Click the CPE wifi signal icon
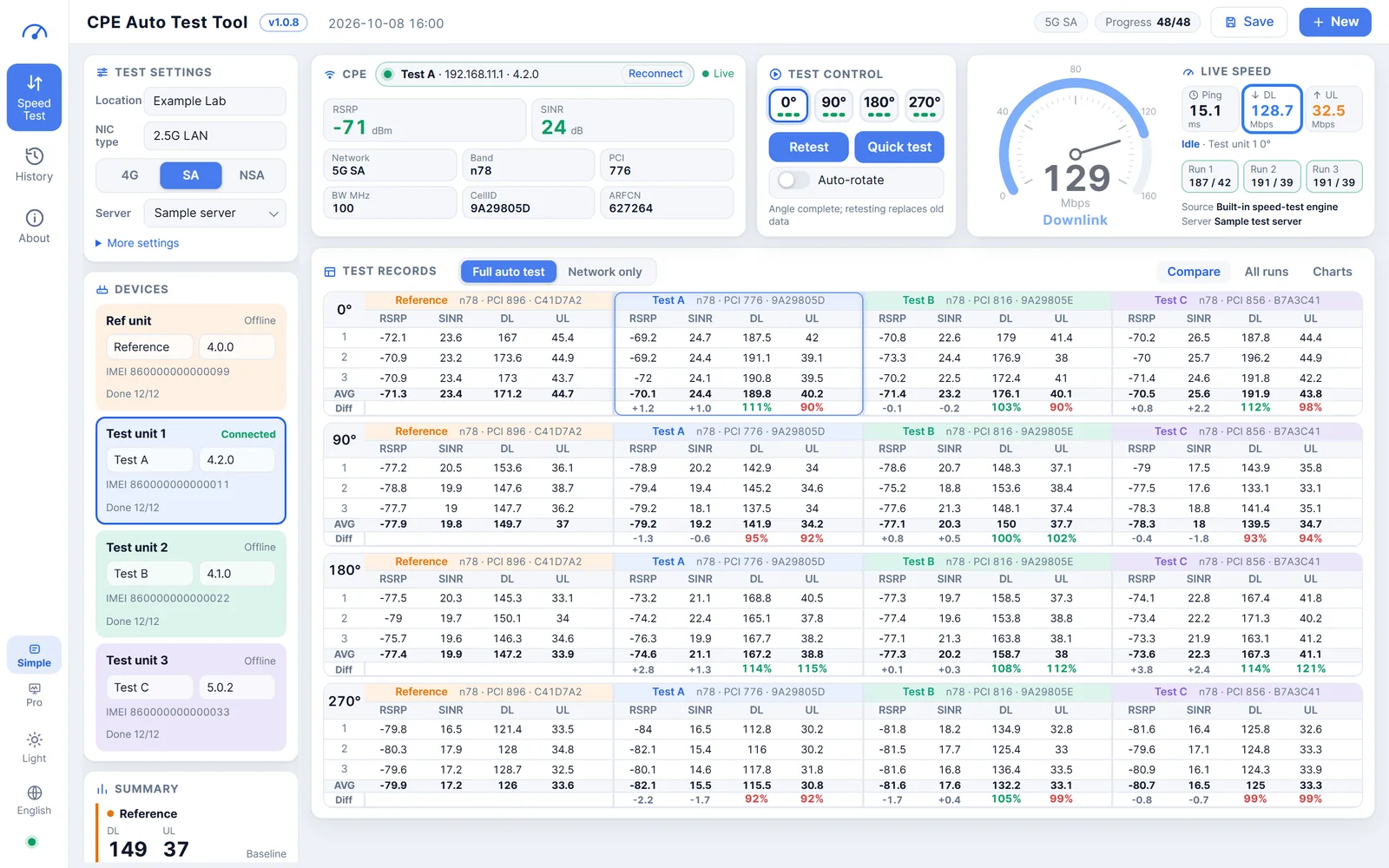This screenshot has width=1389, height=868. pyautogui.click(x=330, y=75)
